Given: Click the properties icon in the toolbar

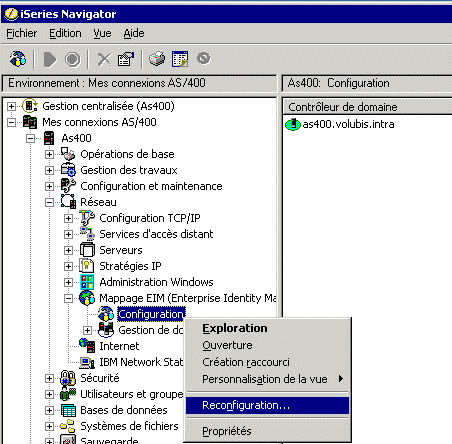Looking at the screenshot, I should click(126, 59).
